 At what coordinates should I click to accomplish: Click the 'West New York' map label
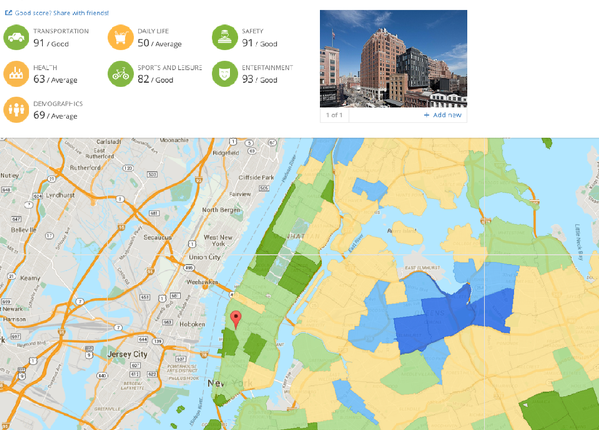coord(218,240)
